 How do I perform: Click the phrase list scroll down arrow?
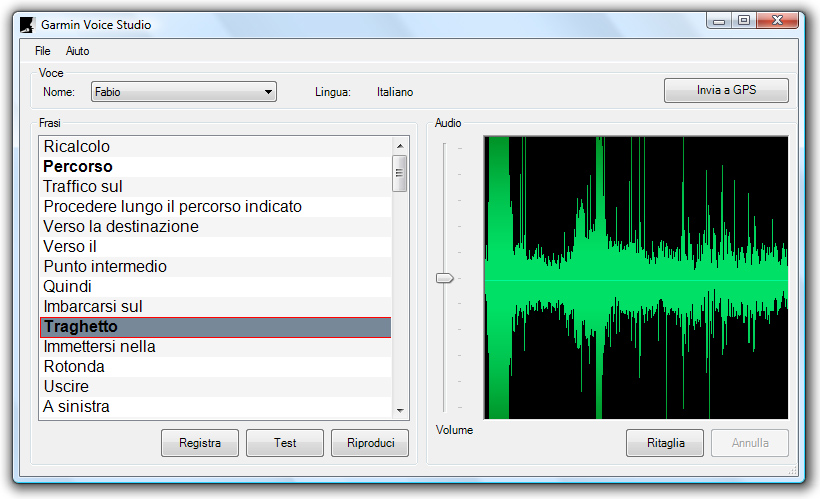point(400,411)
